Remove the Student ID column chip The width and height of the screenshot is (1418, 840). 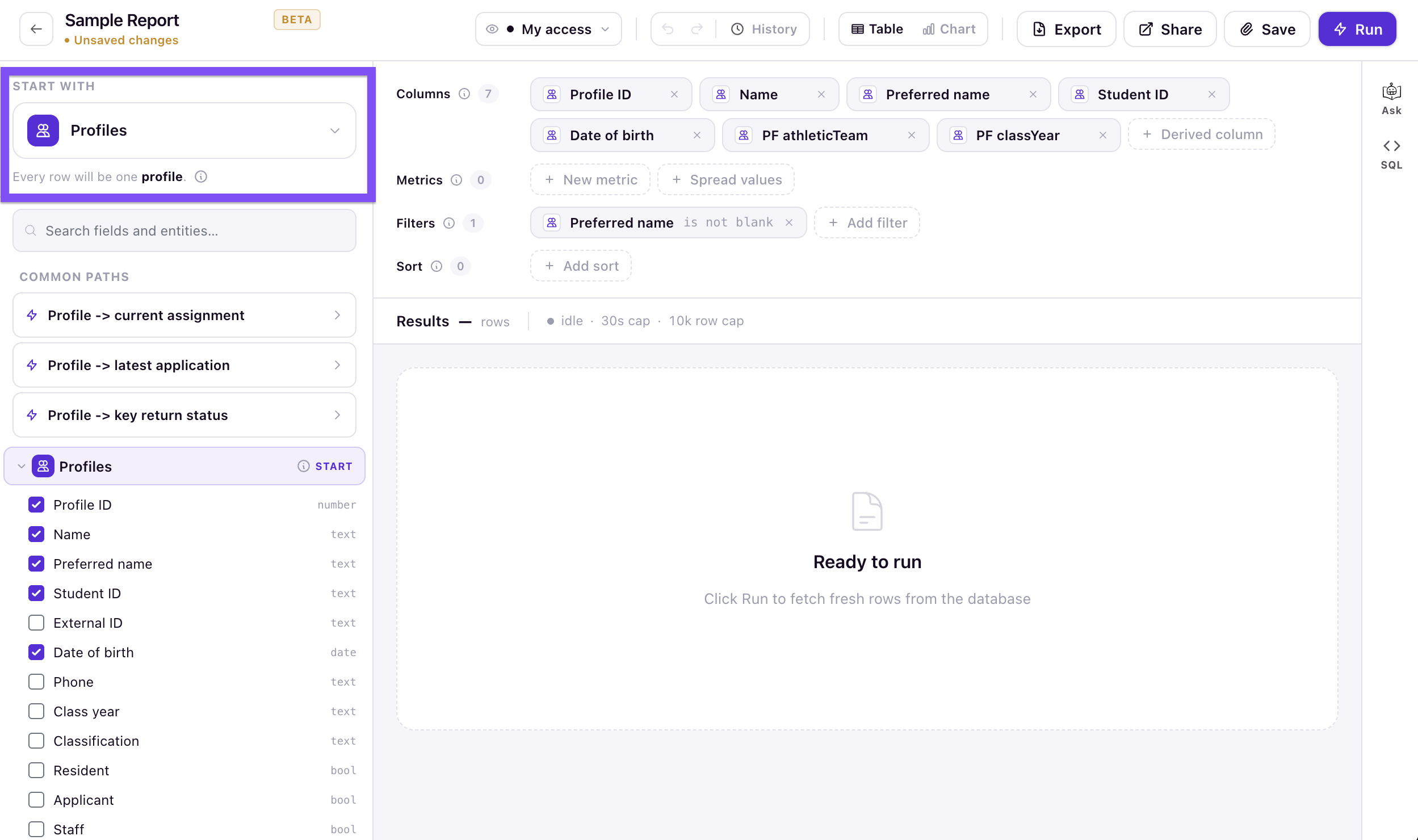pyautogui.click(x=1212, y=94)
